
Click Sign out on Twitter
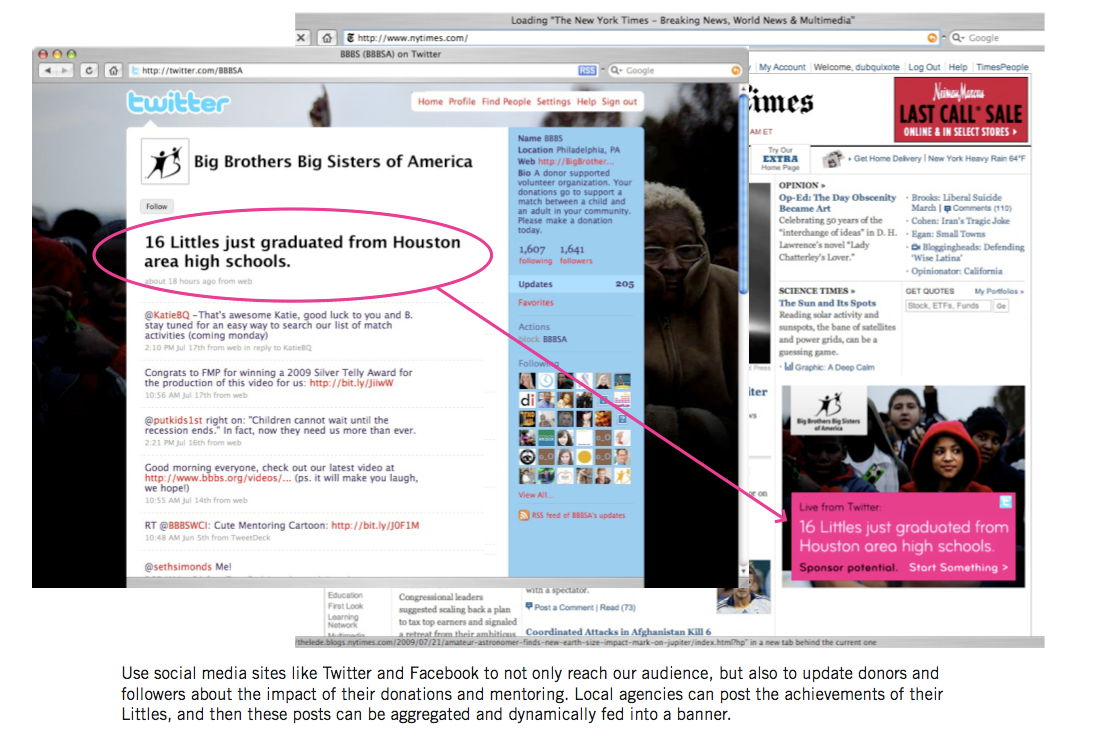click(x=619, y=102)
